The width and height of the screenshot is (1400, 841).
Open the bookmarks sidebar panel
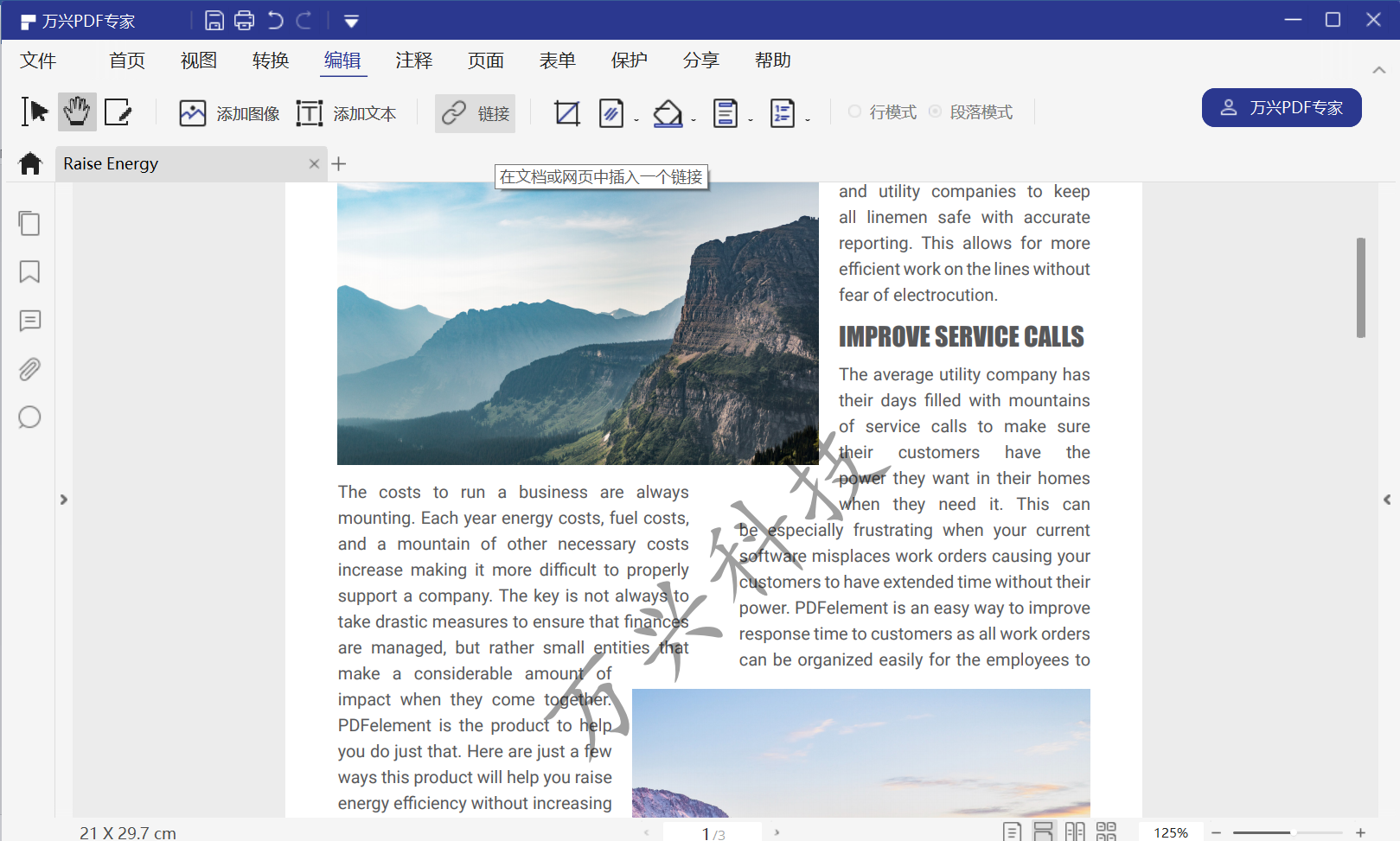(29, 272)
